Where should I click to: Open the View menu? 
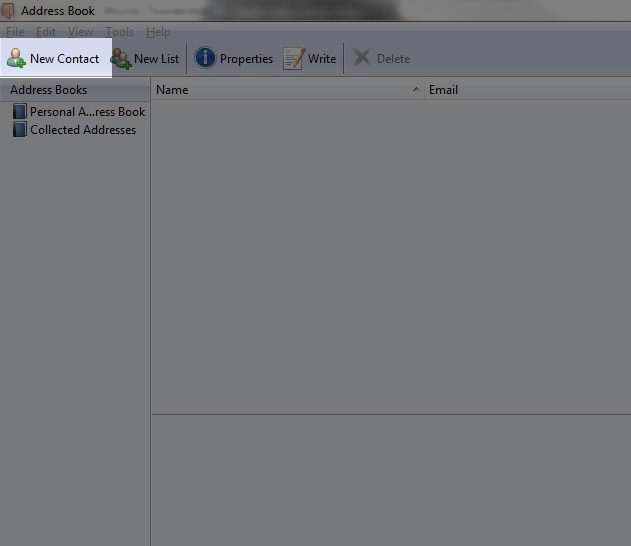coord(80,32)
